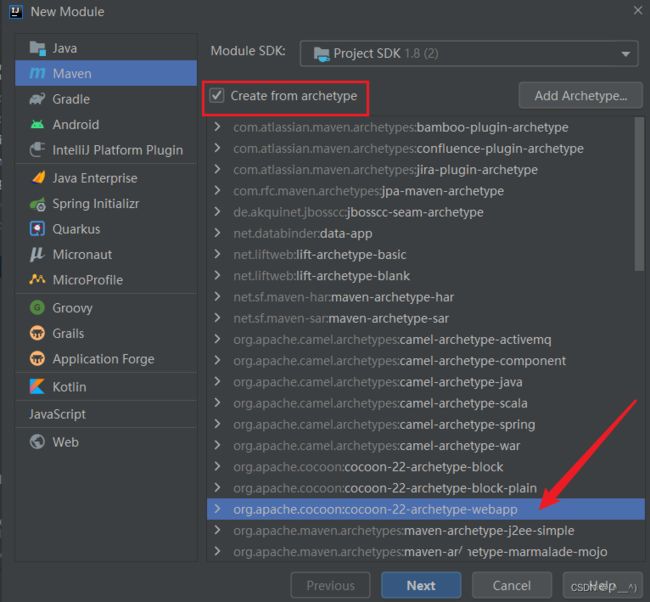This screenshot has height=602, width=650.
Task: Select Gradle module type
Action: [106, 99]
